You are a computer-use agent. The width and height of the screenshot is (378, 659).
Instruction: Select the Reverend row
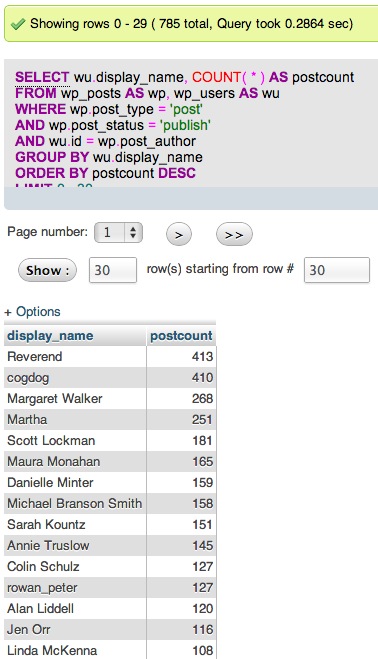(110, 356)
